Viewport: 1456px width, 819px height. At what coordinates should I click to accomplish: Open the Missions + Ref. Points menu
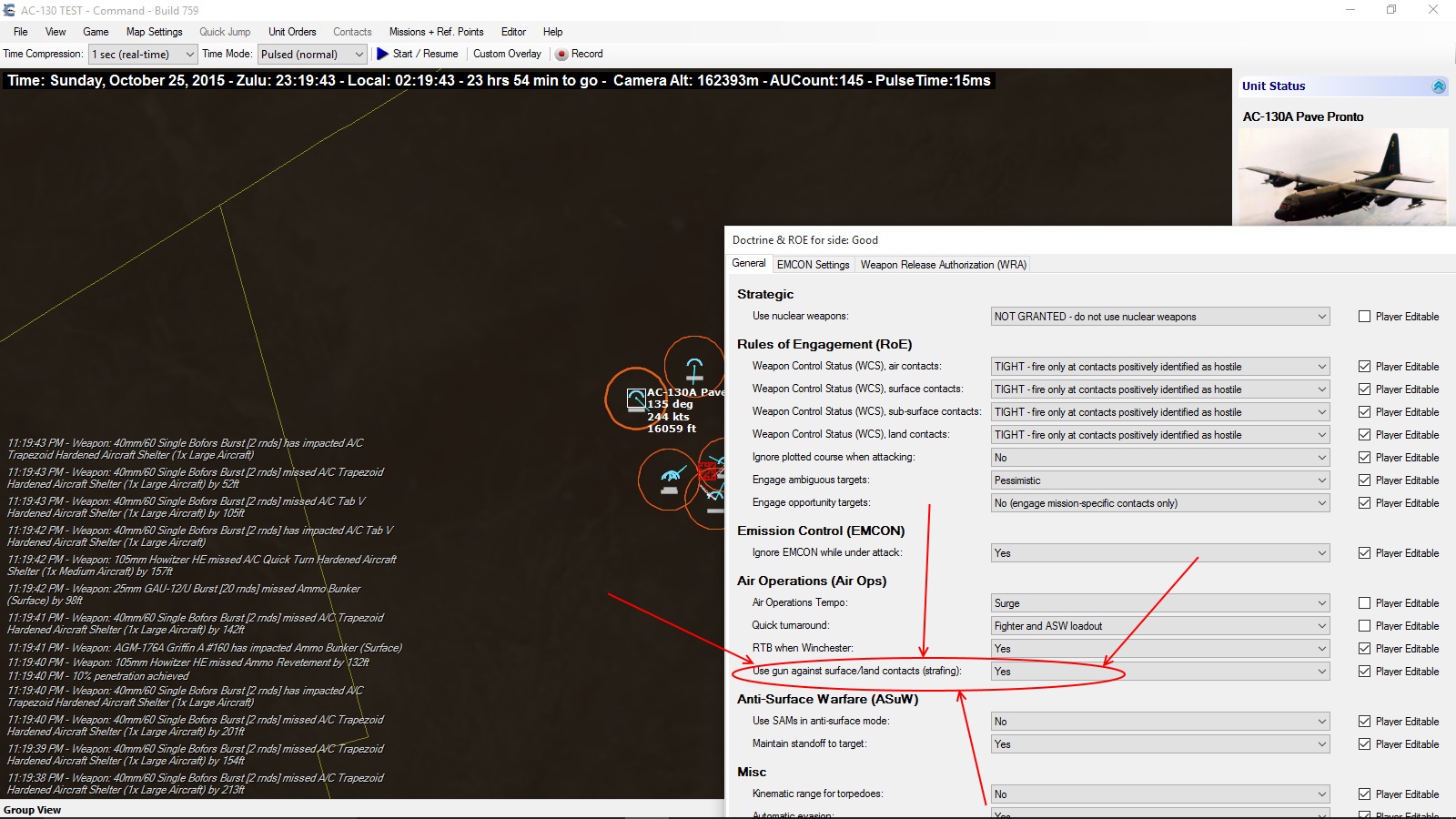[436, 32]
